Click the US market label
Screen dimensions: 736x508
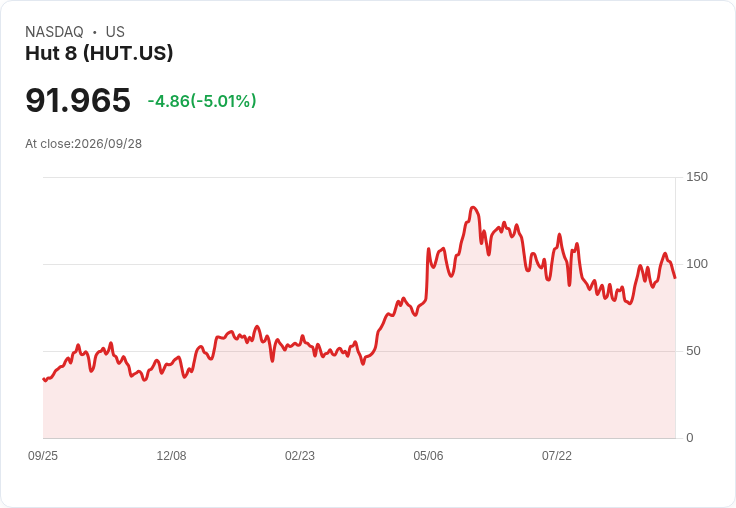[115, 32]
